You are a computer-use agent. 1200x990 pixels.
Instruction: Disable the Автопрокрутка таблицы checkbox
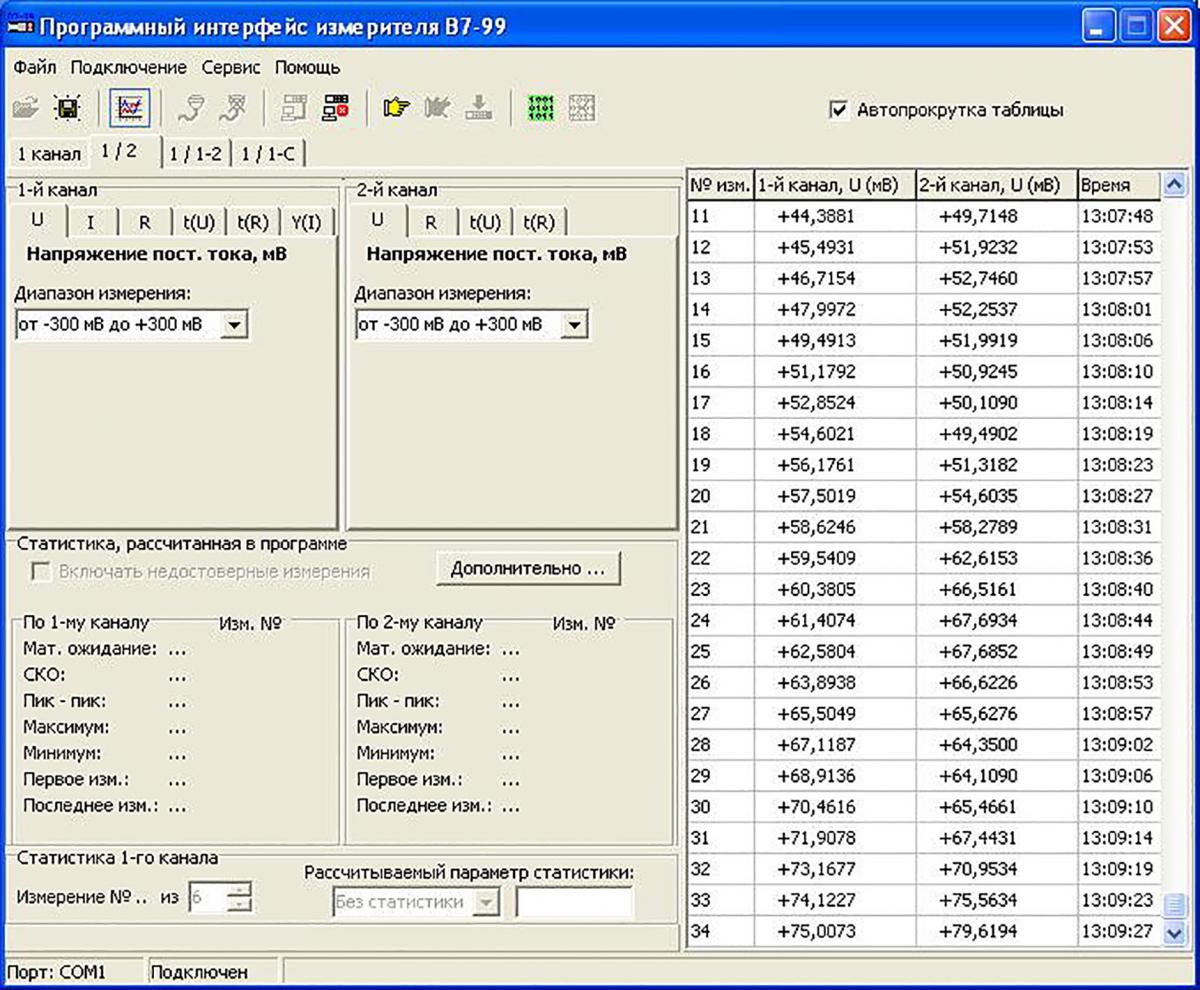839,110
